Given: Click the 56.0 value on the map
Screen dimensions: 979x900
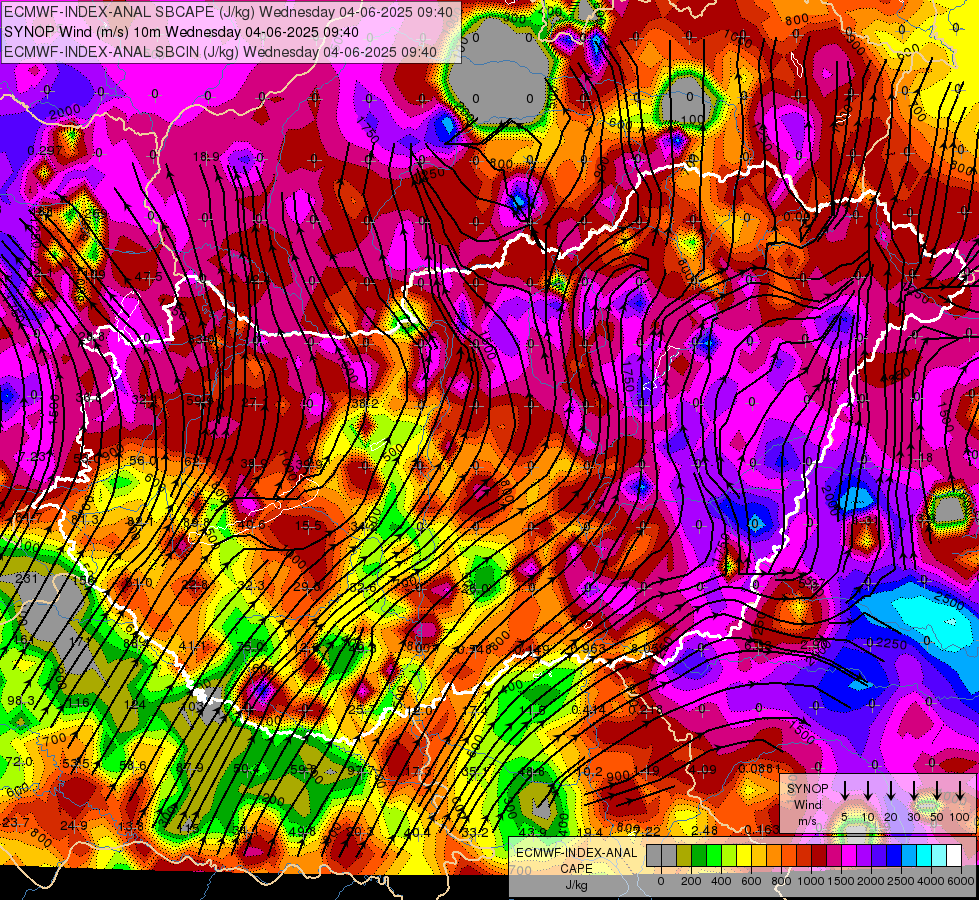Looking at the screenshot, I should click(x=143, y=460).
